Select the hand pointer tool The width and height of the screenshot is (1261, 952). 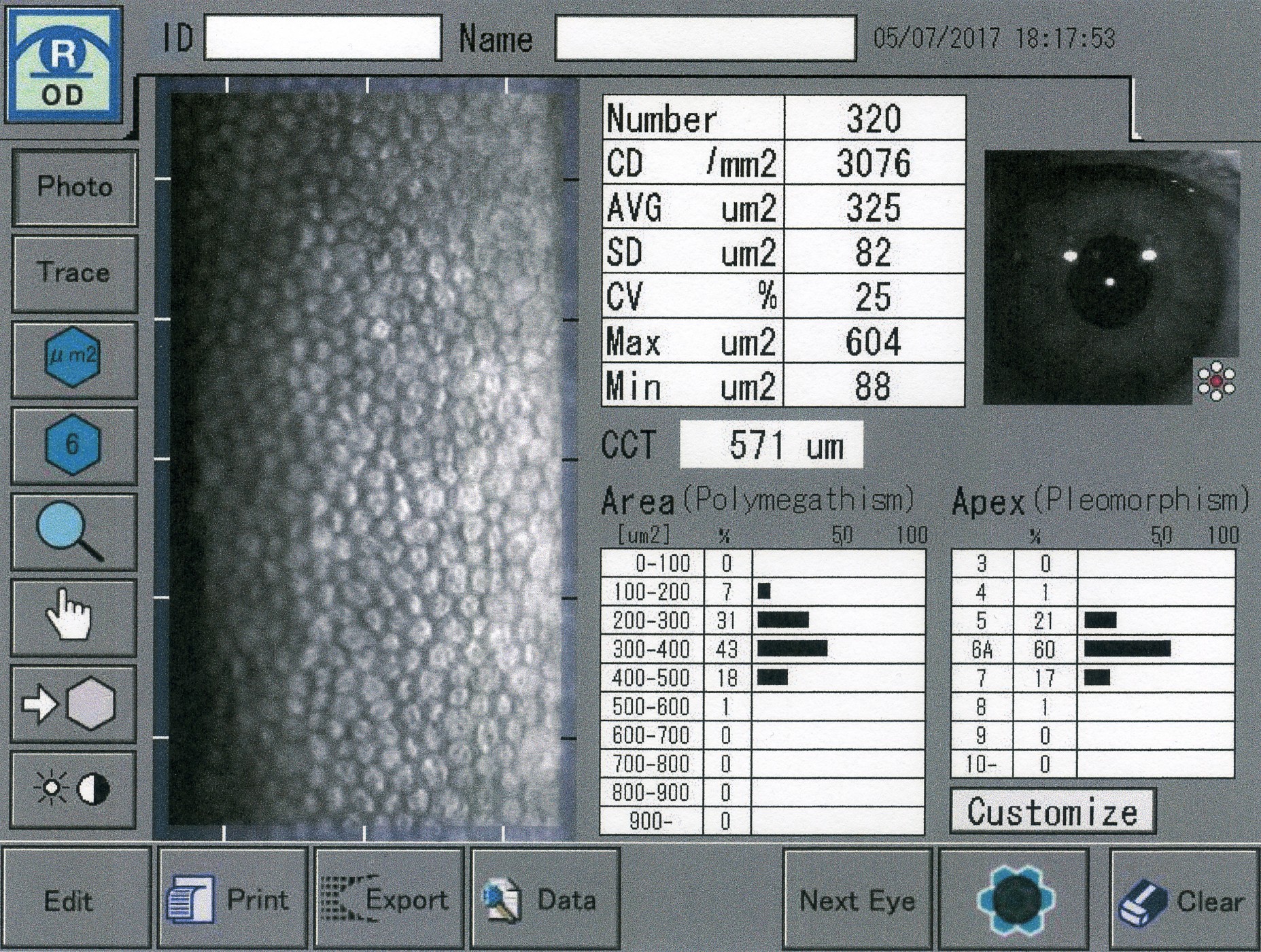click(x=73, y=617)
